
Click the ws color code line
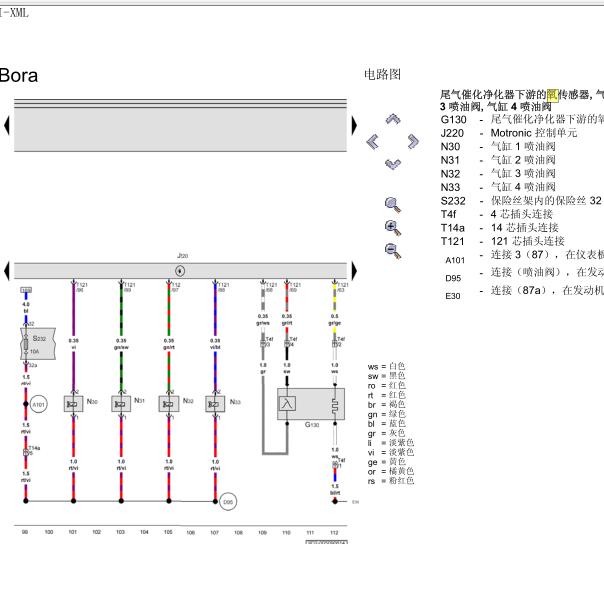(386, 366)
